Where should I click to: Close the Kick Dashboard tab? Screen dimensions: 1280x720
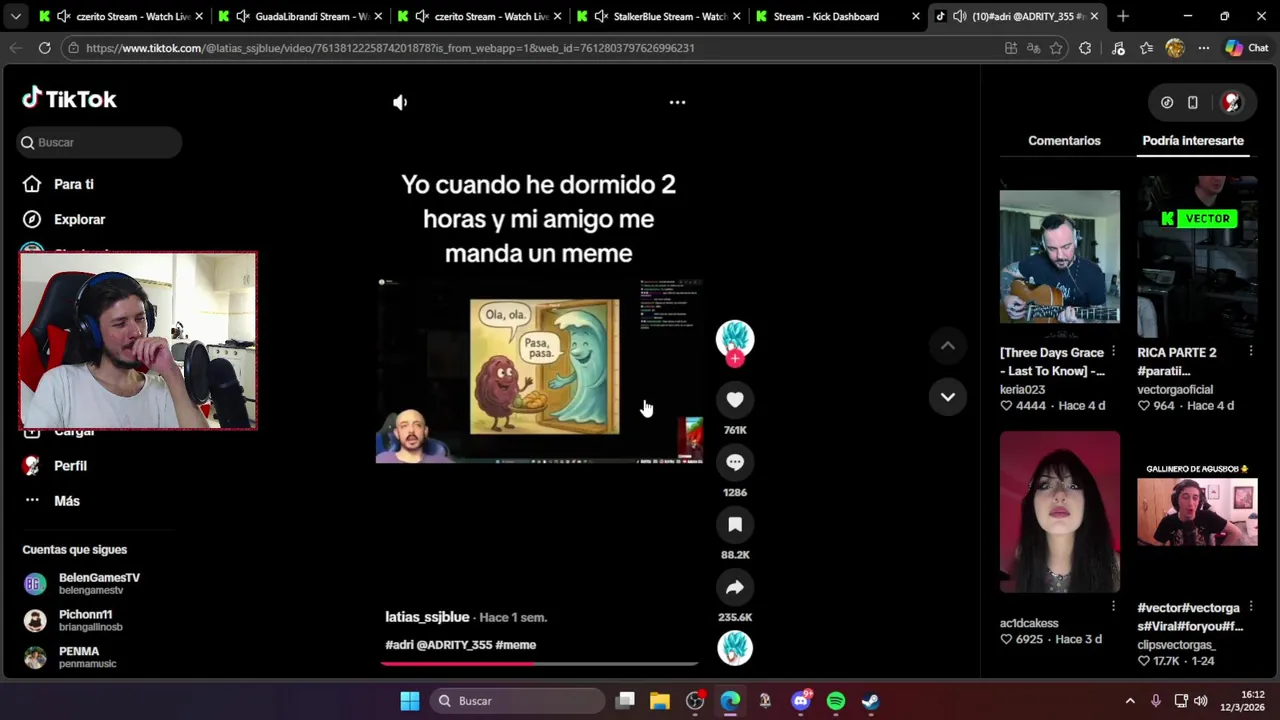point(915,16)
